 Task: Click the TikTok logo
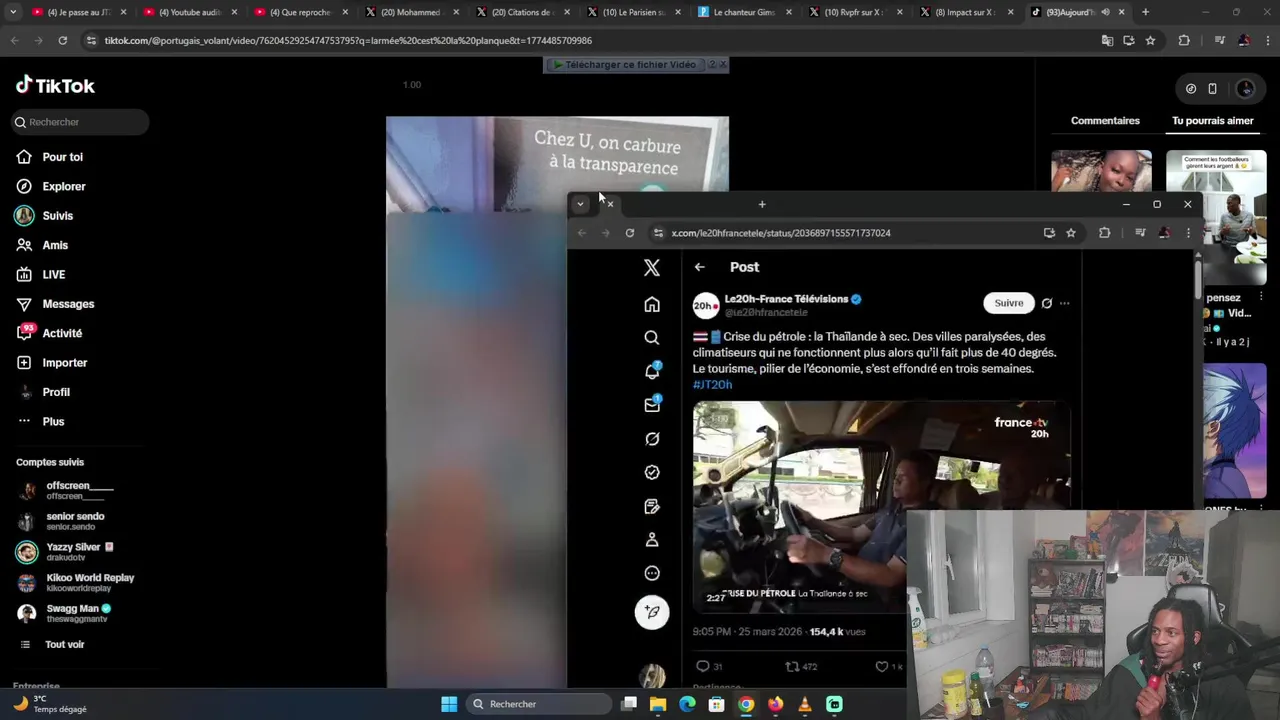55,85
